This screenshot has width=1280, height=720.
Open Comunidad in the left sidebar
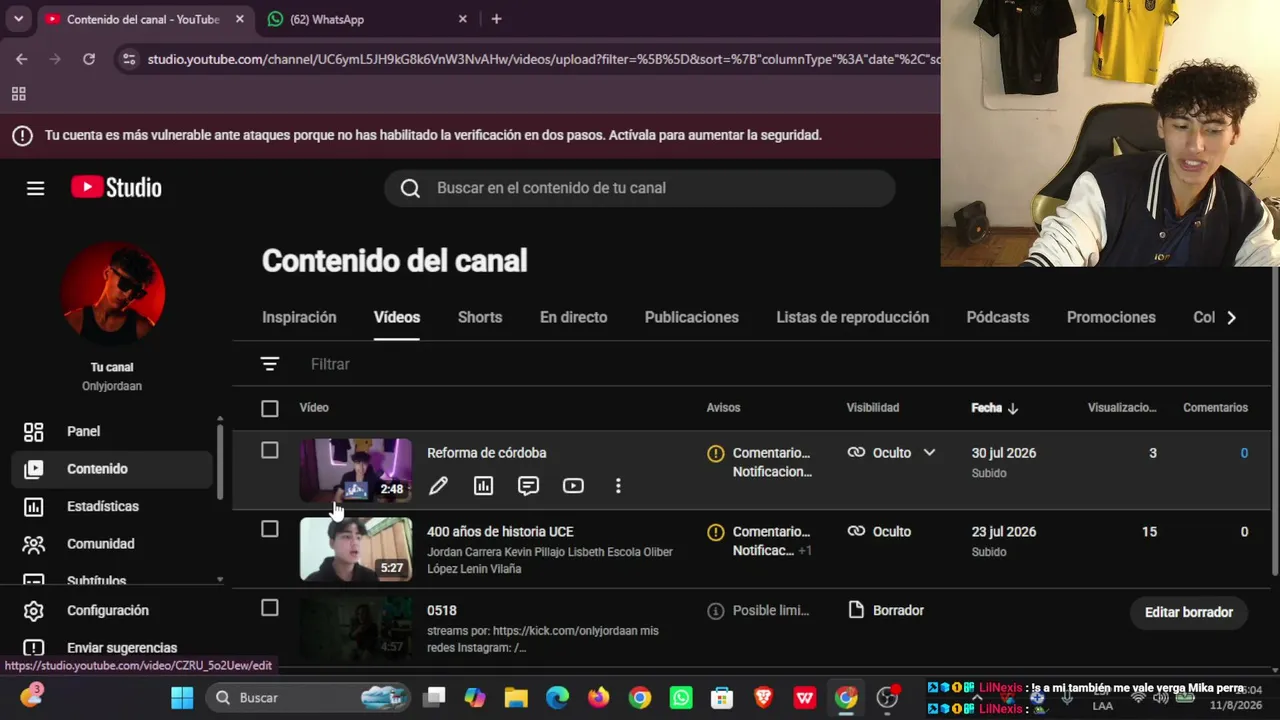112,544
